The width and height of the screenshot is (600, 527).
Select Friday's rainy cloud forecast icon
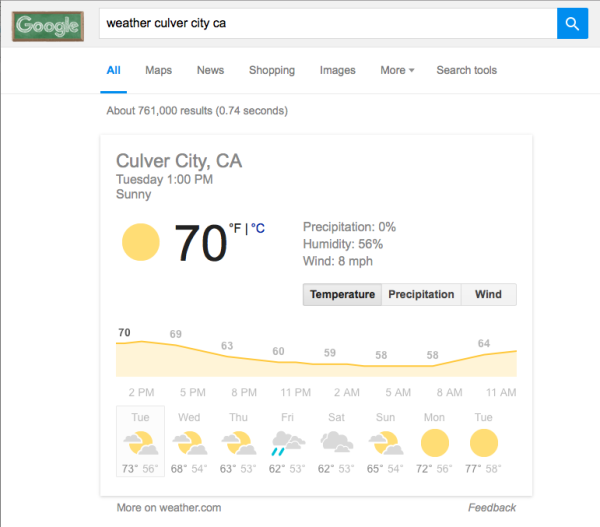[288, 443]
